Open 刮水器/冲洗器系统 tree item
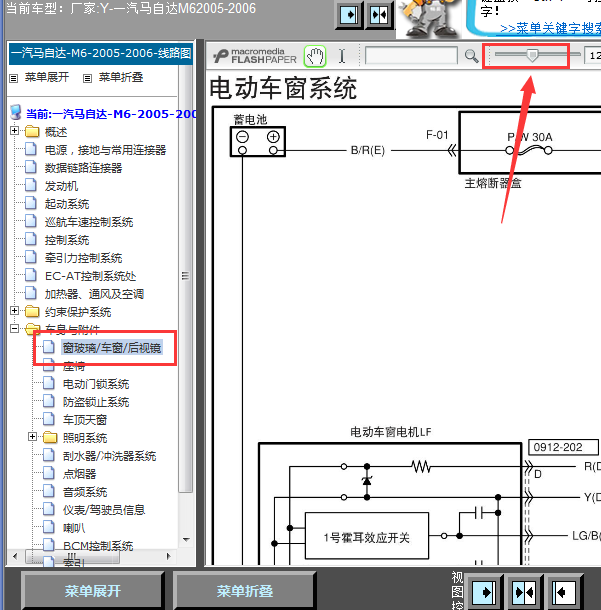The image size is (601, 610). pos(109,456)
